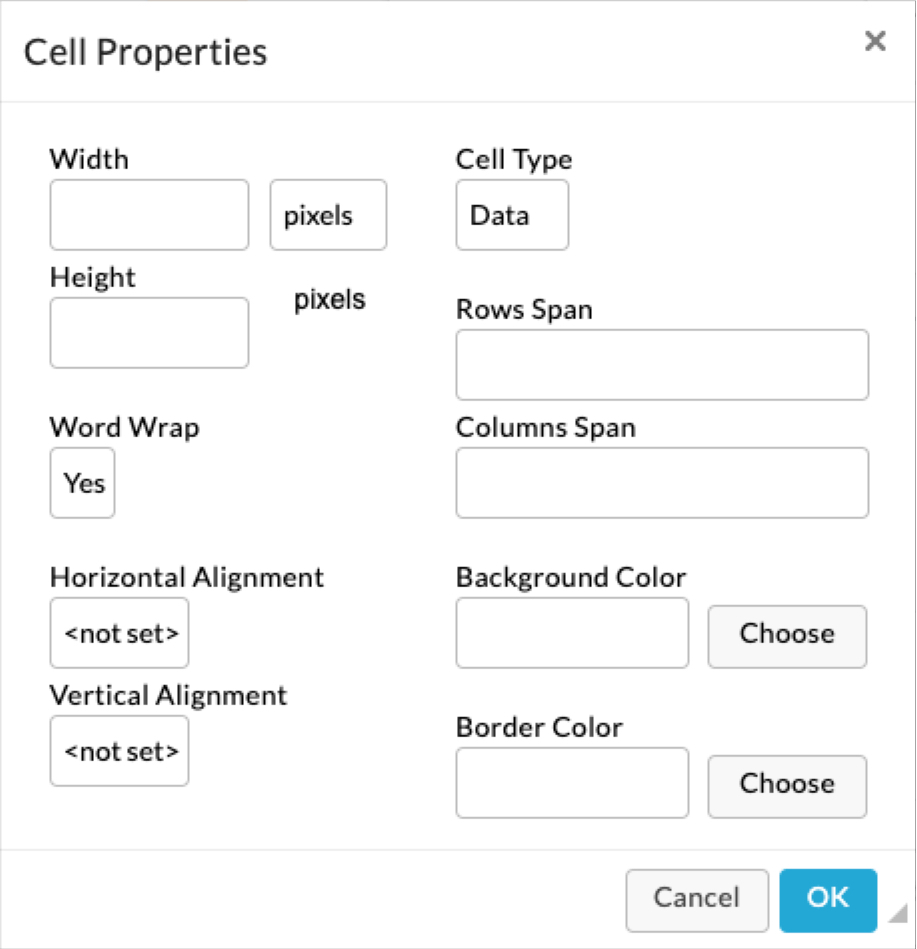
Task: Click the Width input field
Action: 148,215
